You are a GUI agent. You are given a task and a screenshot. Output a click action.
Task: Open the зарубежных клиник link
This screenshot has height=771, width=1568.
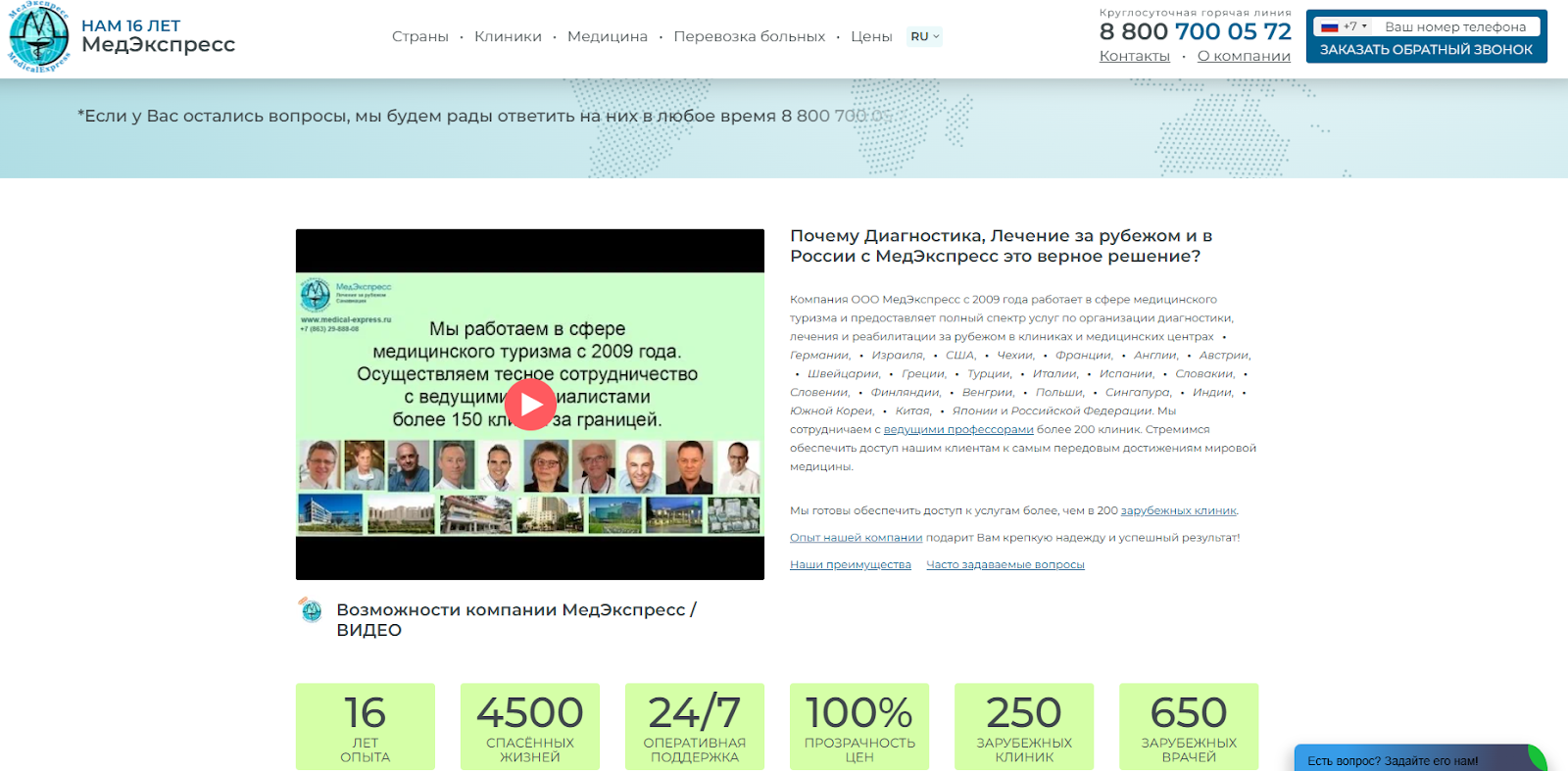pyautogui.click(x=1179, y=510)
